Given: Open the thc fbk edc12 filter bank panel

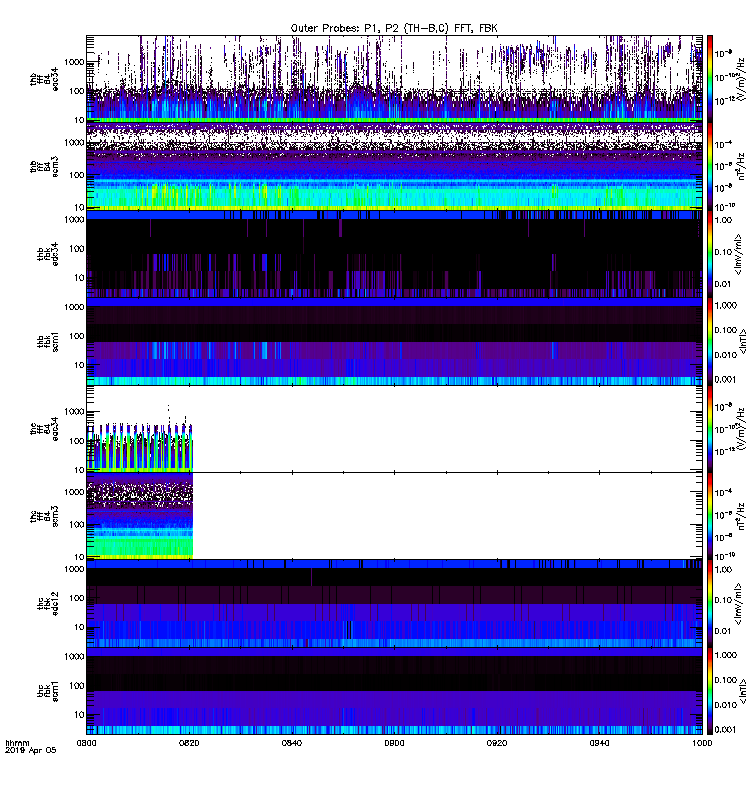Looking at the screenshot, I should tap(394, 604).
